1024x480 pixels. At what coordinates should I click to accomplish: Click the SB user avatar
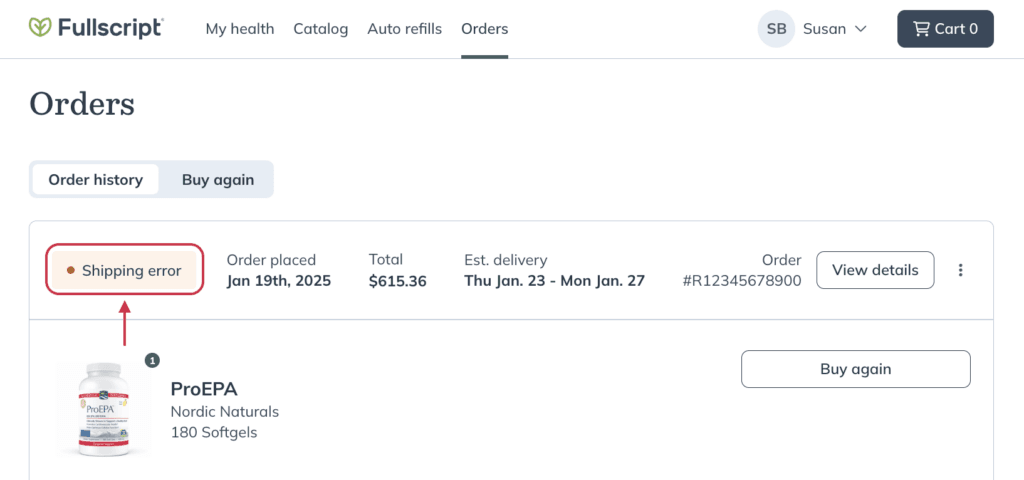(776, 29)
